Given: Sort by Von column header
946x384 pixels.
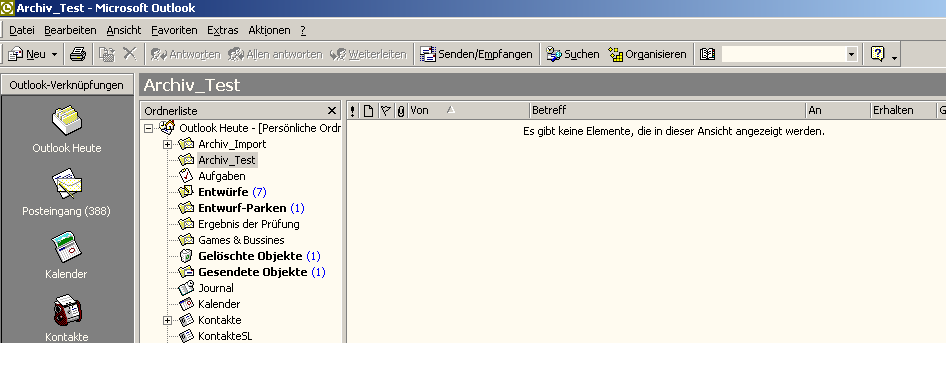Looking at the screenshot, I should tap(469, 110).
